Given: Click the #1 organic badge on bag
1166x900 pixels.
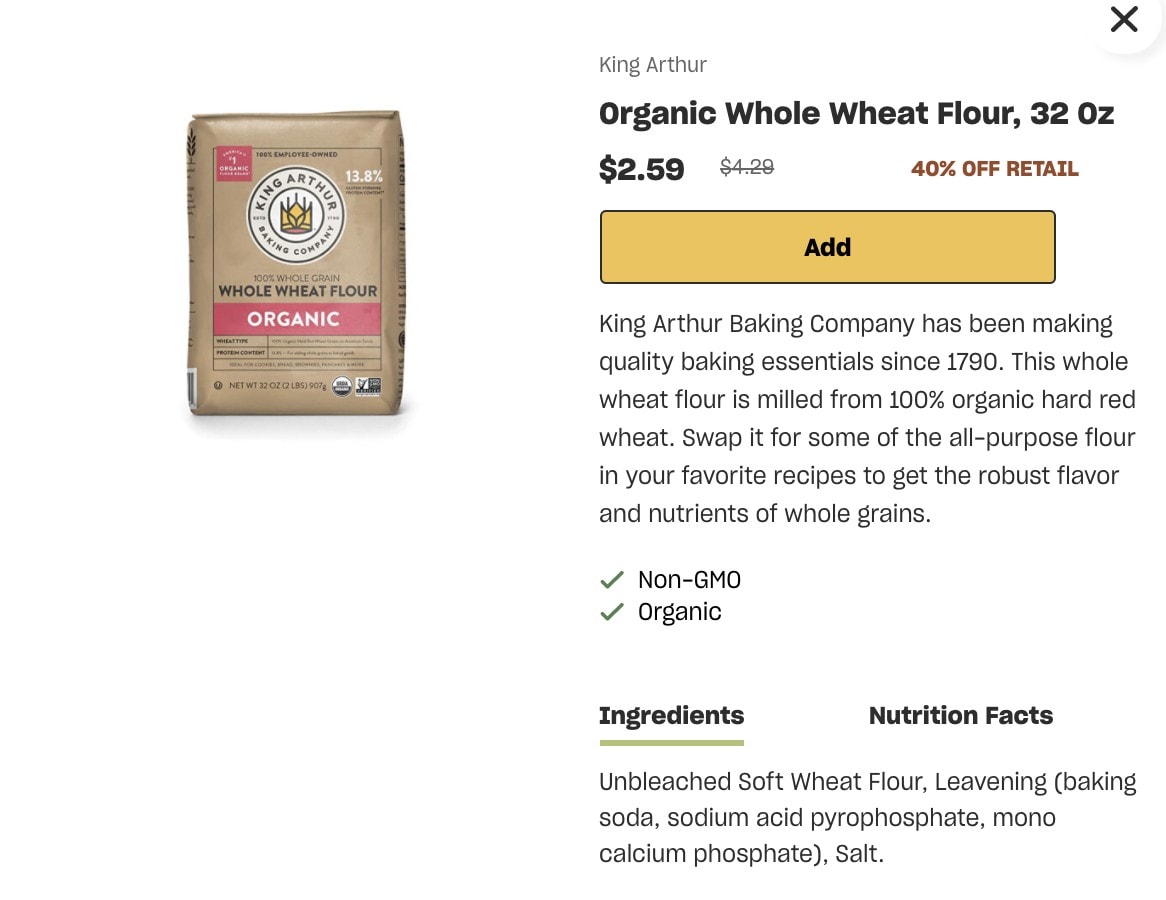Looking at the screenshot, I should tap(233, 164).
